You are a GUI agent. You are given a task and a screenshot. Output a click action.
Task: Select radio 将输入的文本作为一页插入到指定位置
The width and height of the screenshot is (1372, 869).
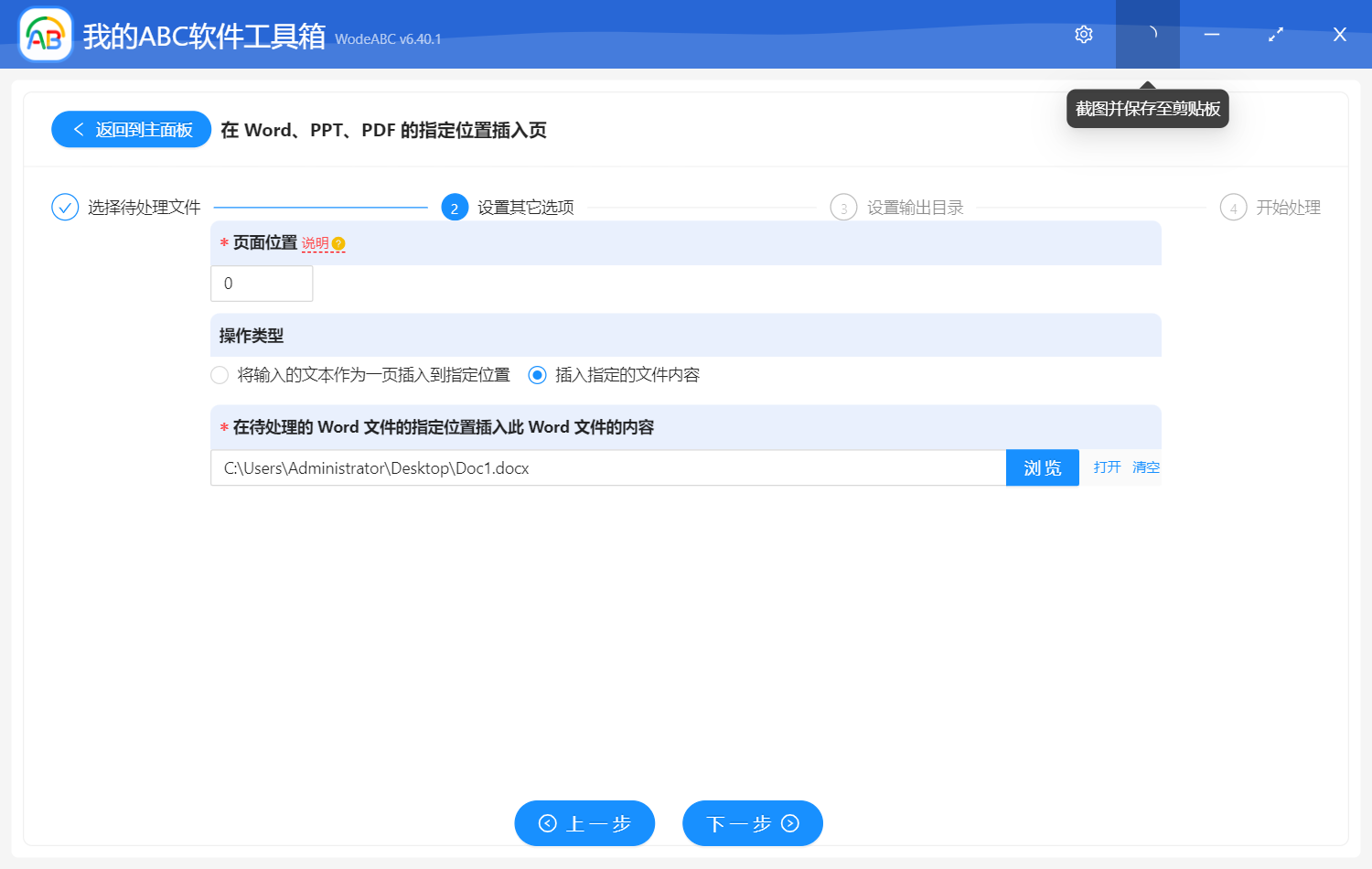pyautogui.click(x=220, y=375)
